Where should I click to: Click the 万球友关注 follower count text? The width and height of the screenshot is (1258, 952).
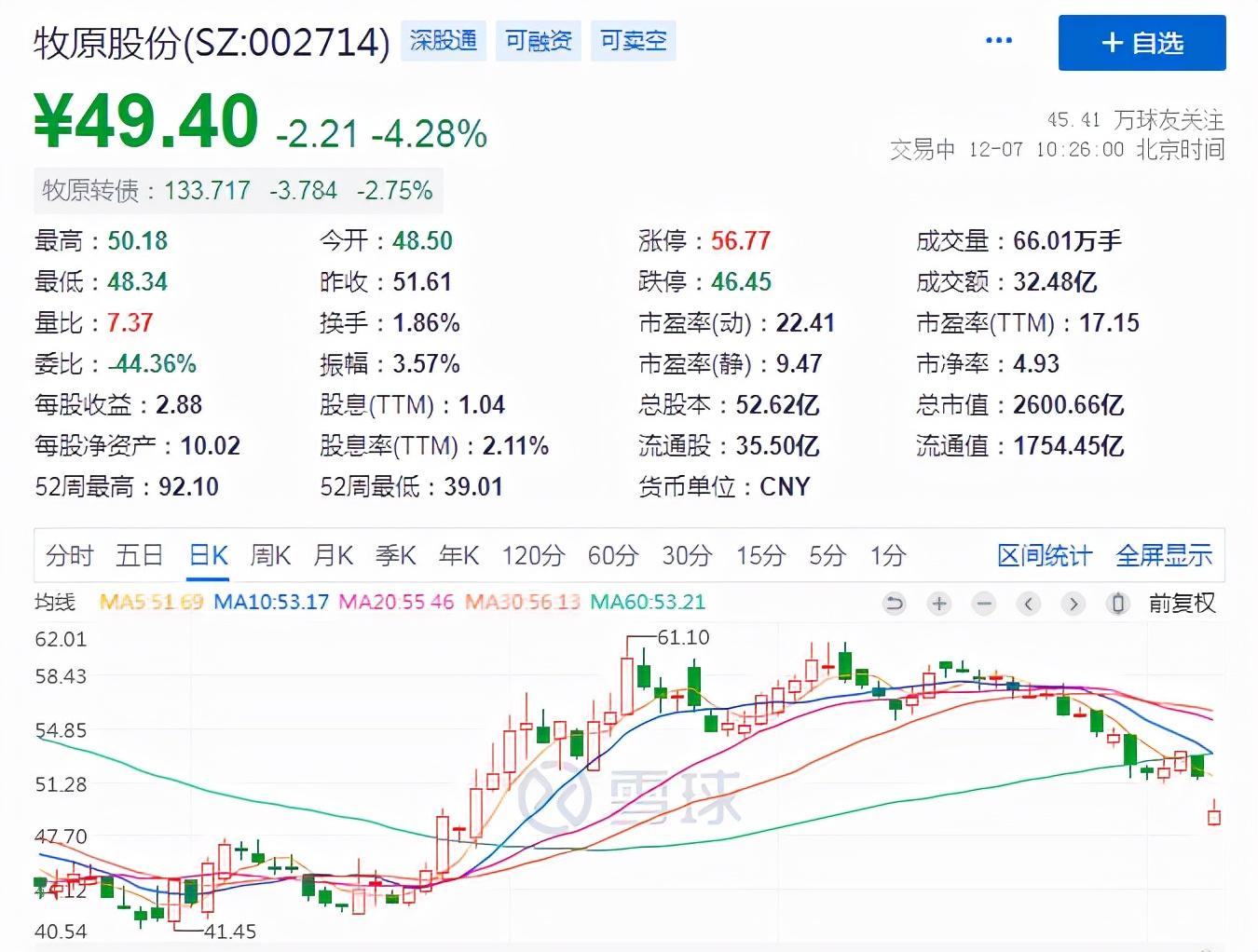[x=1136, y=120]
